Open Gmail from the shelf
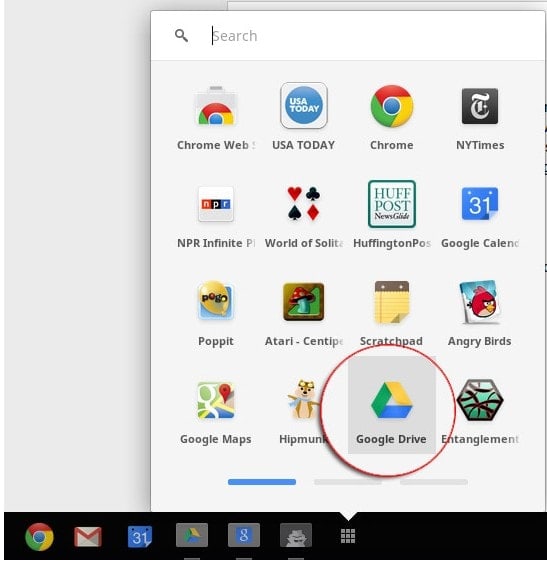This screenshot has height=567, width=547. point(87,537)
